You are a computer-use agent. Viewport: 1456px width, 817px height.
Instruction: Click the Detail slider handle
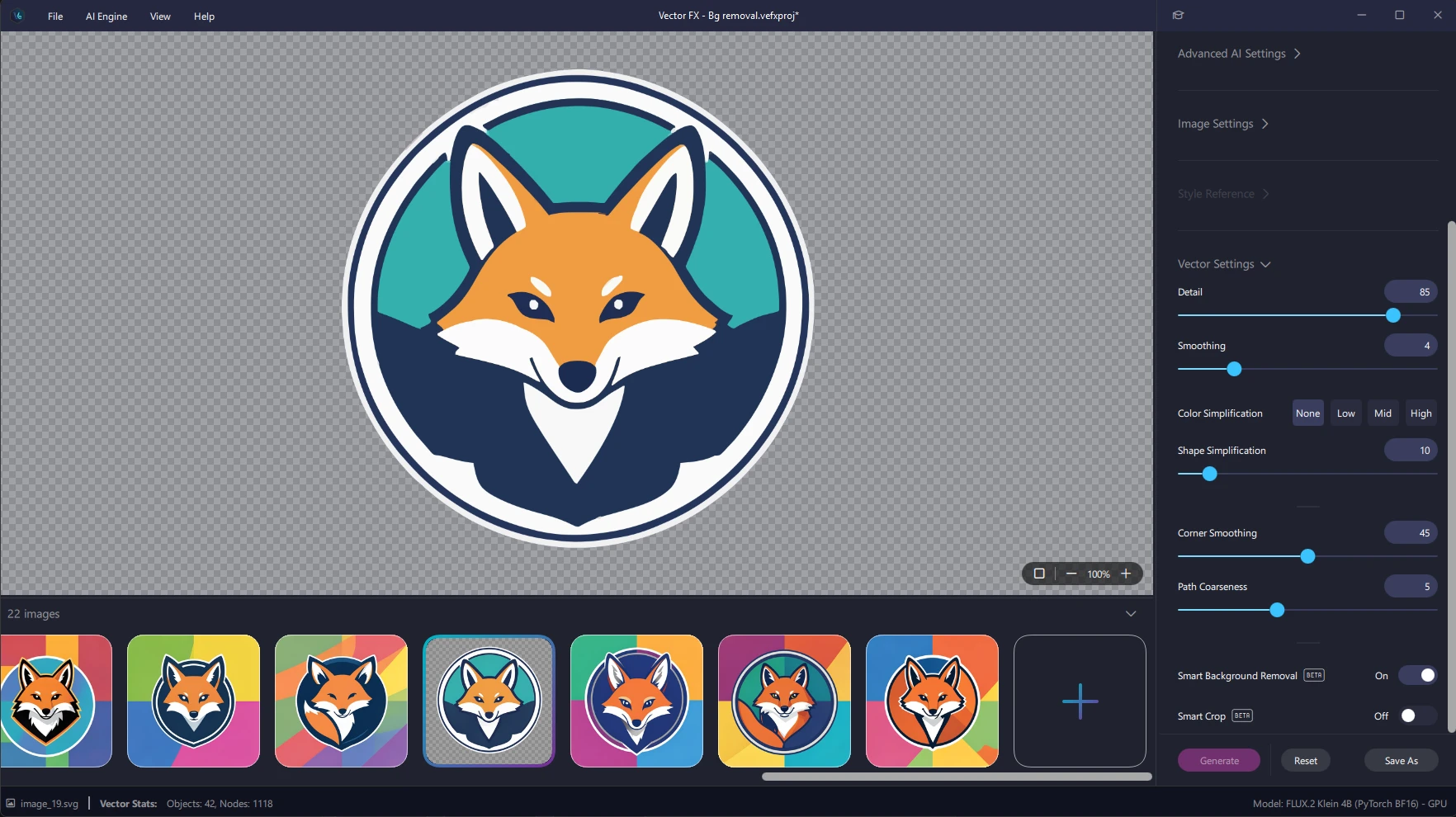coord(1393,315)
